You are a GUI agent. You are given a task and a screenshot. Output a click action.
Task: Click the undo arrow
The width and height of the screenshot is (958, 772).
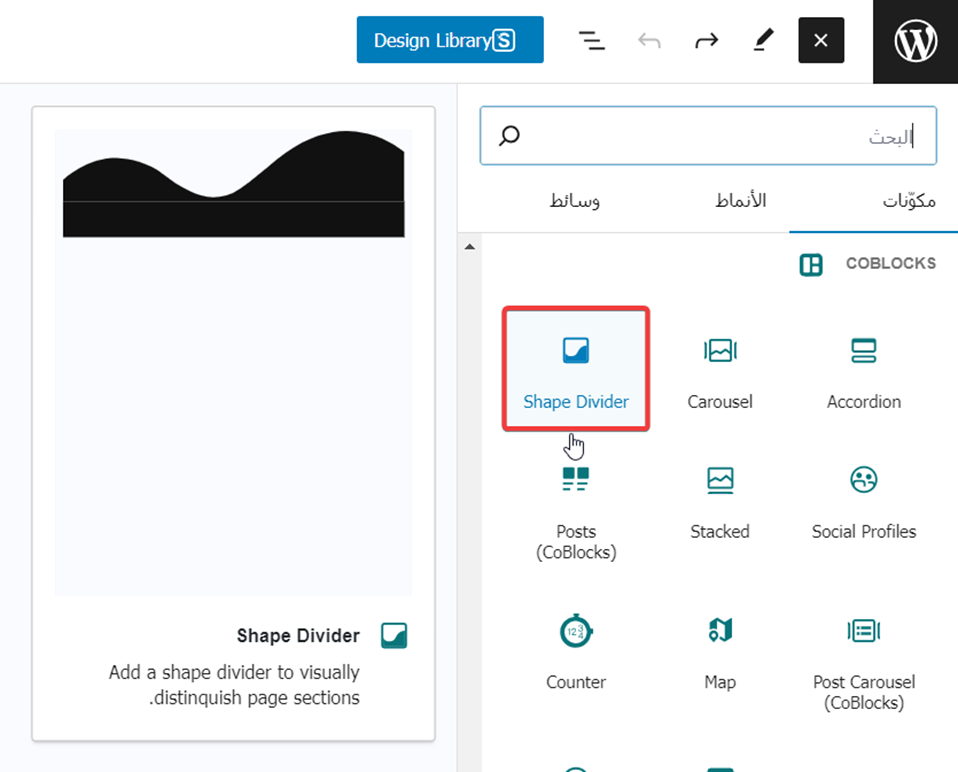click(650, 41)
